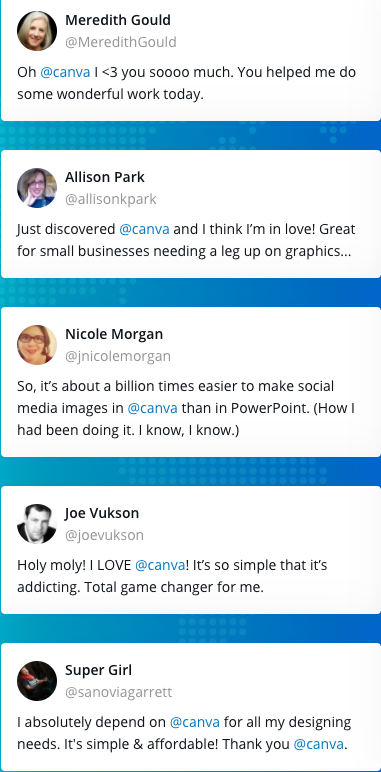Open the @sanoviagarrett handle
Screen dimensions: 381x772
pyautogui.click(x=119, y=692)
